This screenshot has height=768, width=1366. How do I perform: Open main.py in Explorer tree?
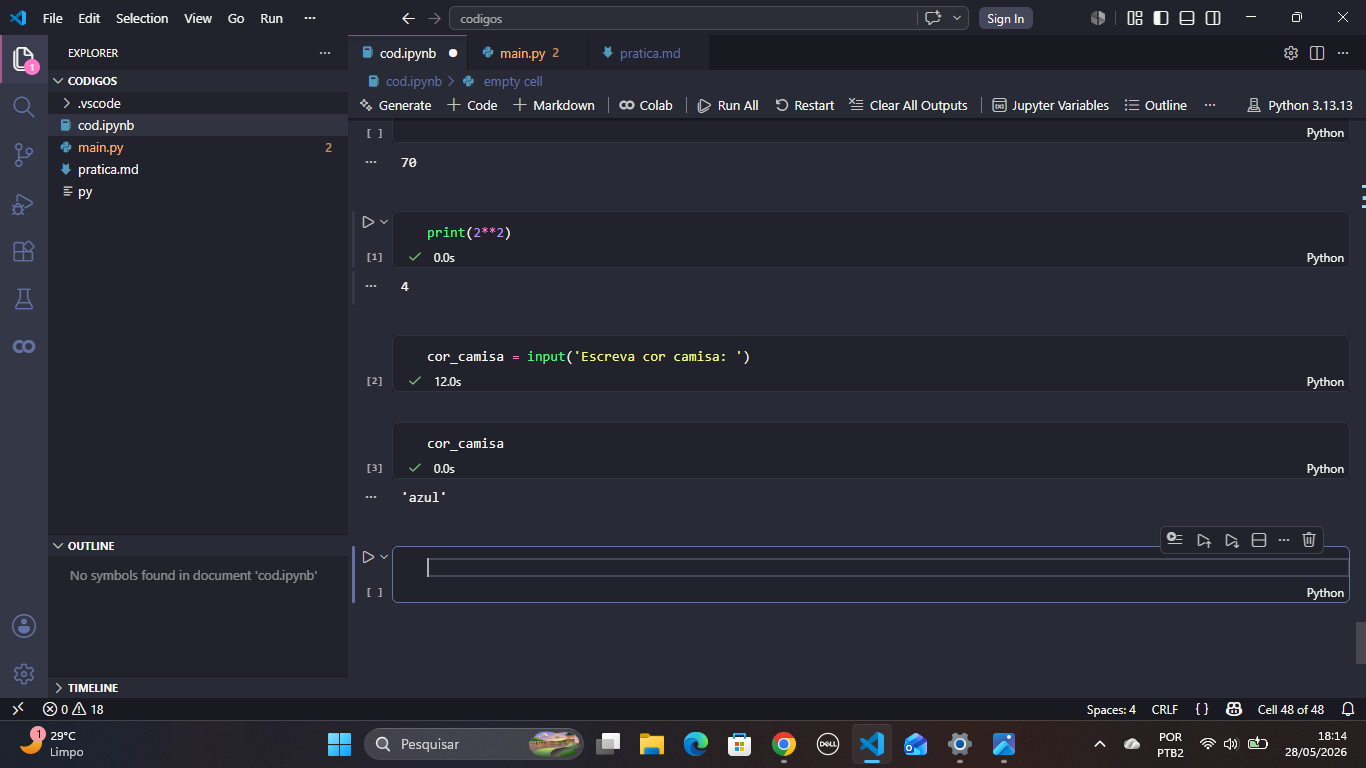click(x=198, y=147)
